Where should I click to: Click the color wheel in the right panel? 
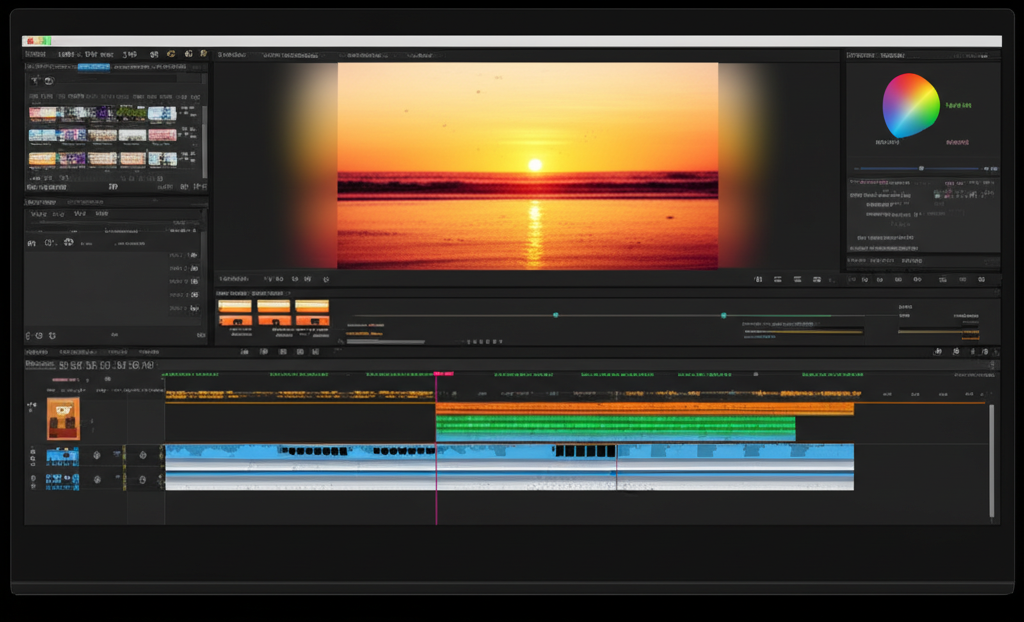coord(910,105)
